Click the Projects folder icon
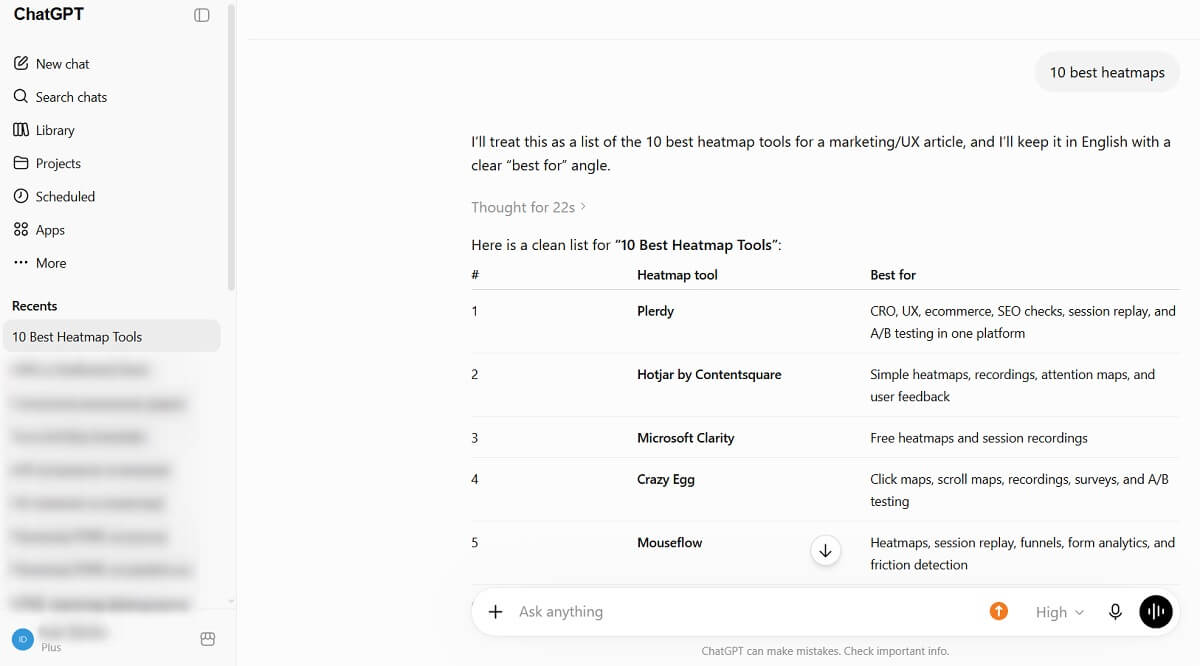The height and width of the screenshot is (666, 1200). coord(21,163)
